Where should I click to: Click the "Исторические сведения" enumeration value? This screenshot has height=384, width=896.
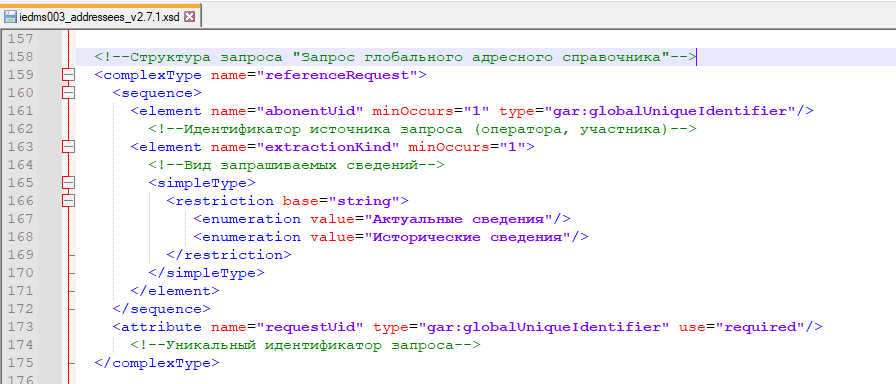tap(467, 237)
